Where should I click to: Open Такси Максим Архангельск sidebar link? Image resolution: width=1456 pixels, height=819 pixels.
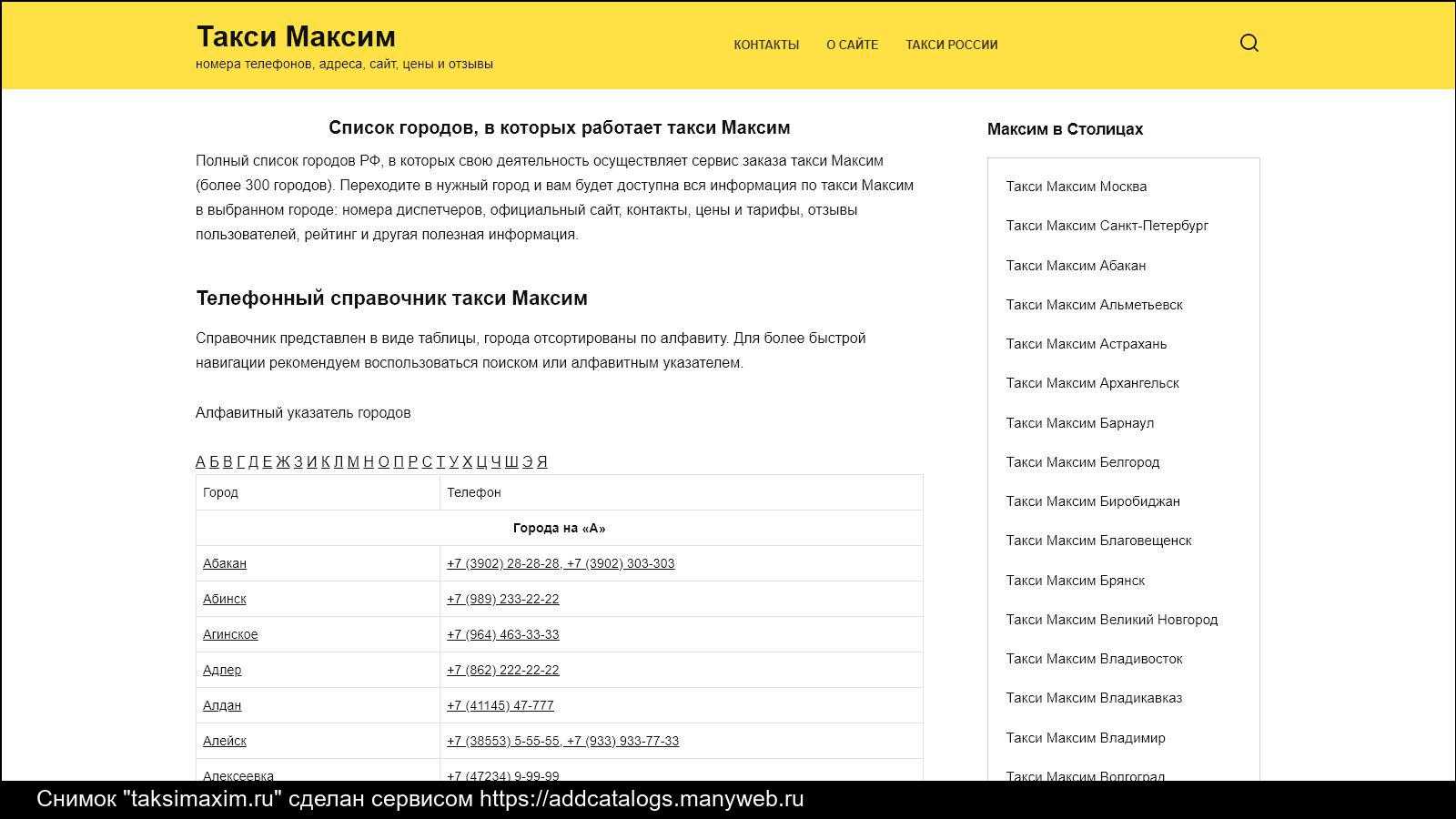[x=1092, y=383]
